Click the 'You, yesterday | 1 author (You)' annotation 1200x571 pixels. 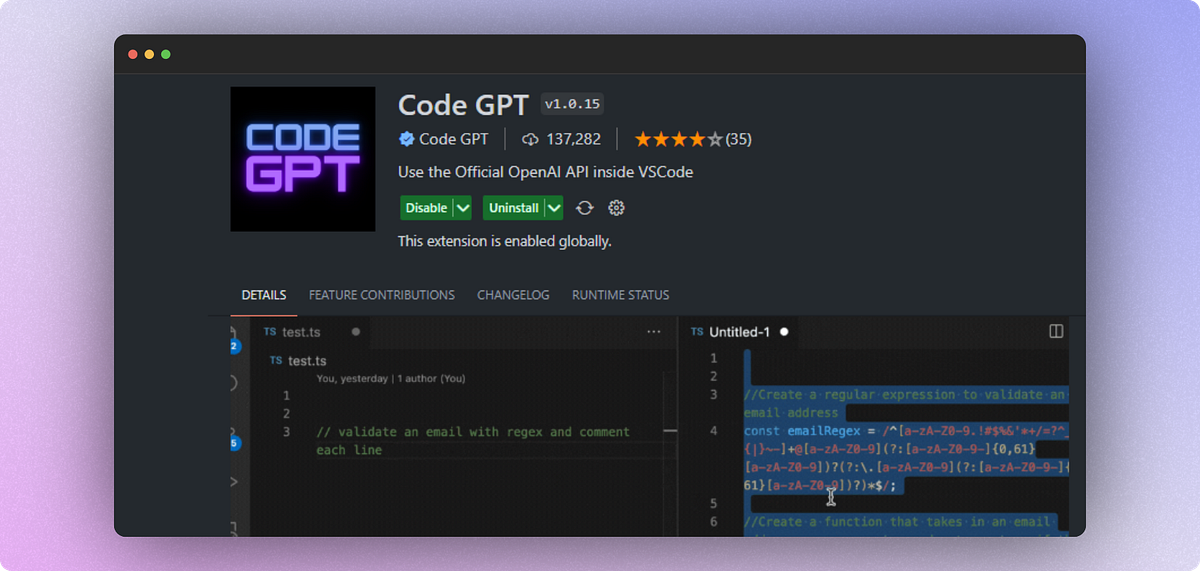point(391,379)
